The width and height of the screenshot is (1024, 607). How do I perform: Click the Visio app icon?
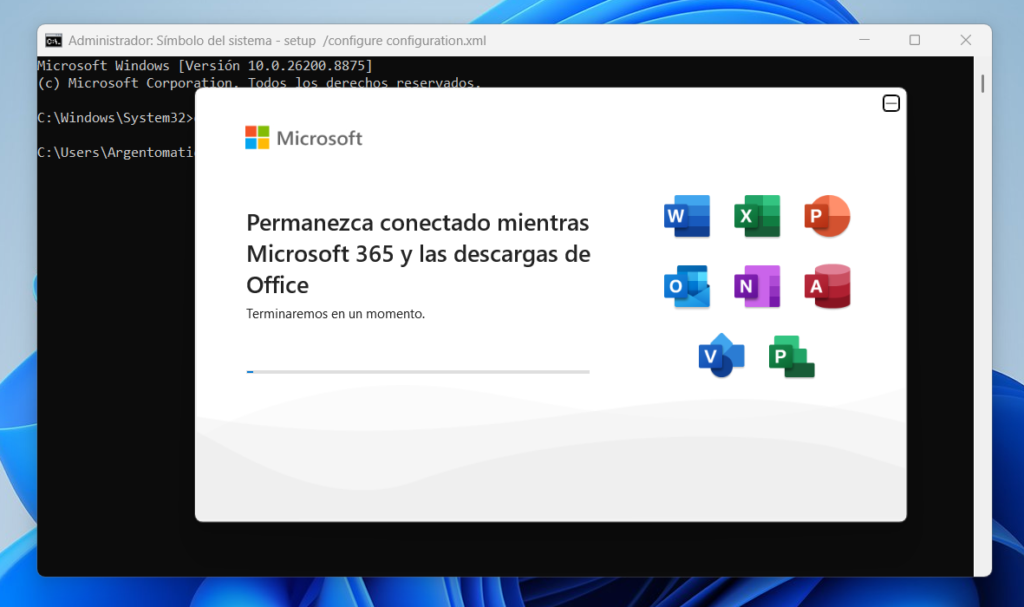tap(721, 356)
